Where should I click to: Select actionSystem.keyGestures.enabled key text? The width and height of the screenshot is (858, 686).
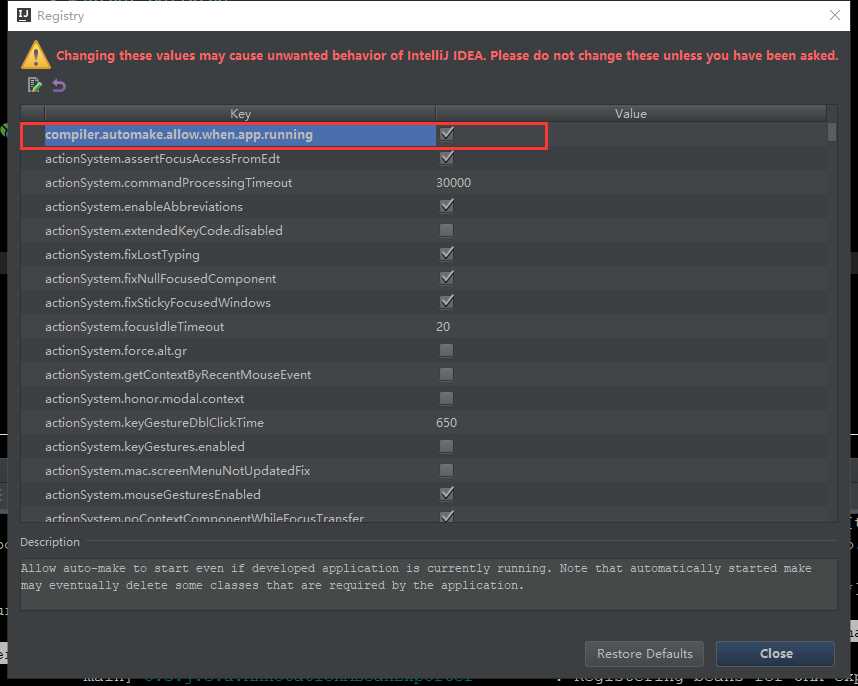click(144, 447)
